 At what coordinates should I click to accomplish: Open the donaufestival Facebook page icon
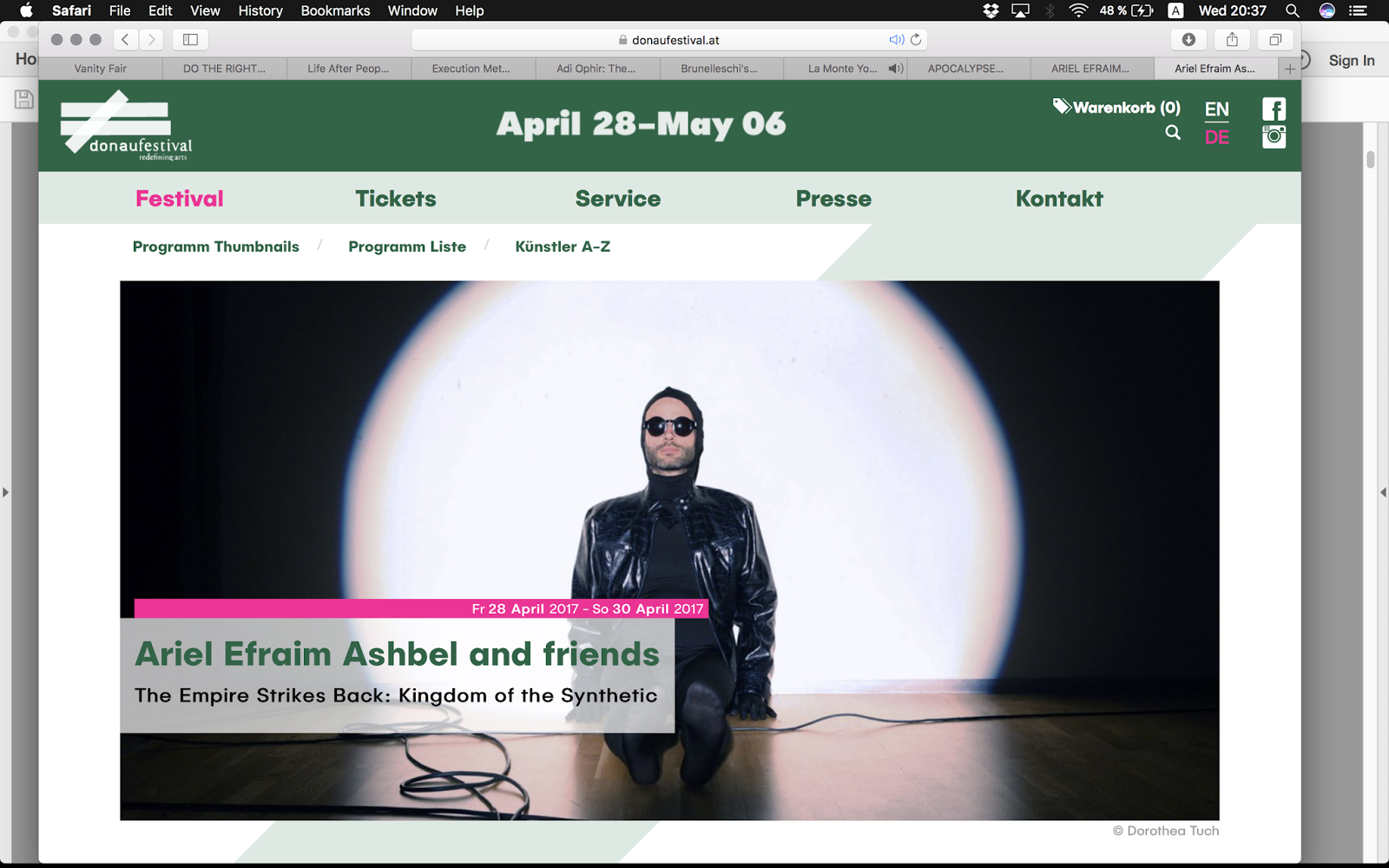[x=1274, y=109]
